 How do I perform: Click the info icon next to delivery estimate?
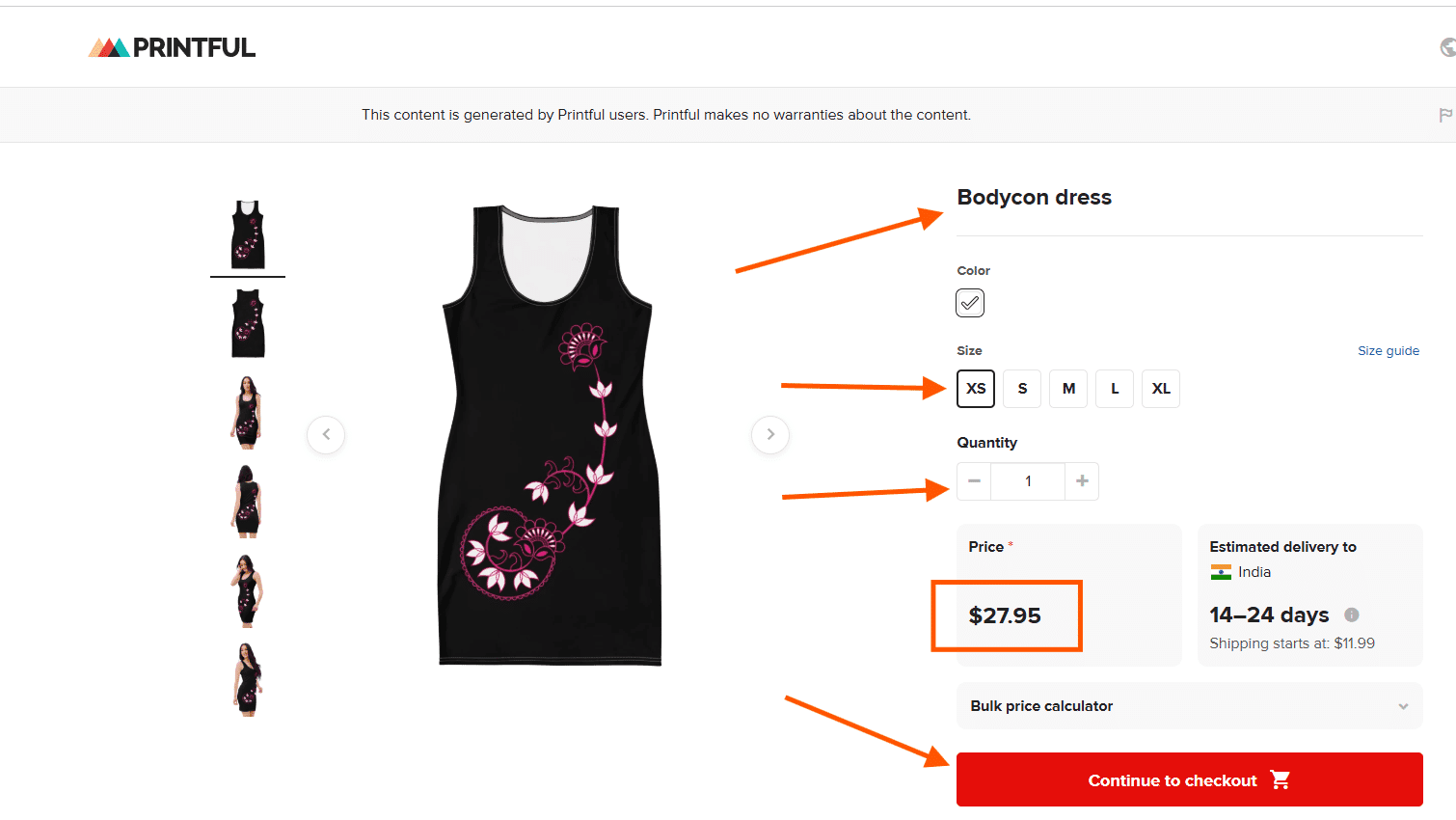[x=1351, y=615]
